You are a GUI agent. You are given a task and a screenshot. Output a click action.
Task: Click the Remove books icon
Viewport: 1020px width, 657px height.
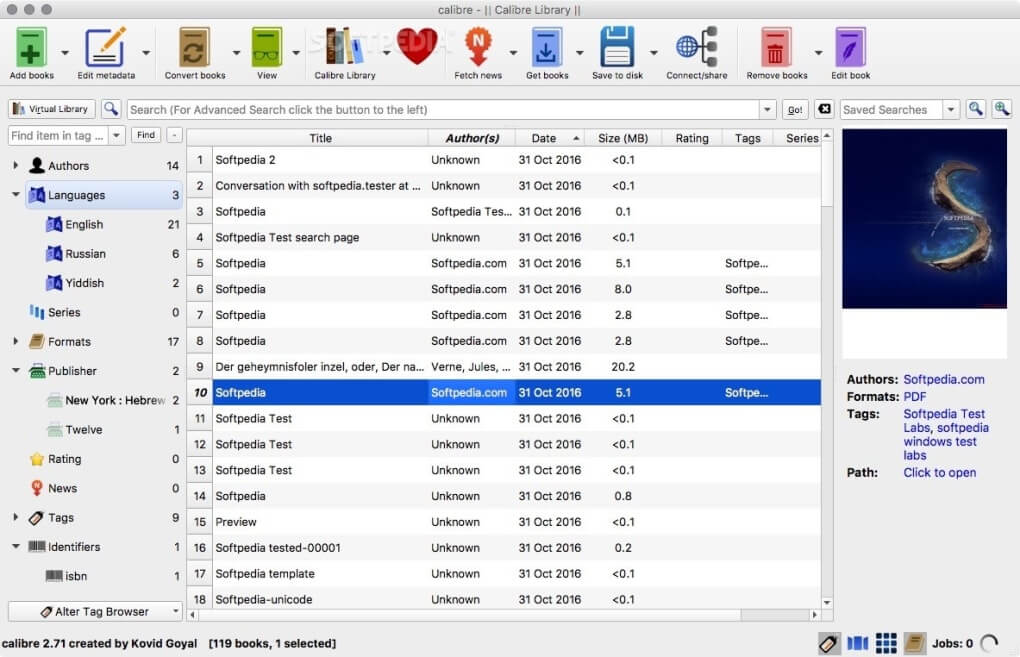774,45
